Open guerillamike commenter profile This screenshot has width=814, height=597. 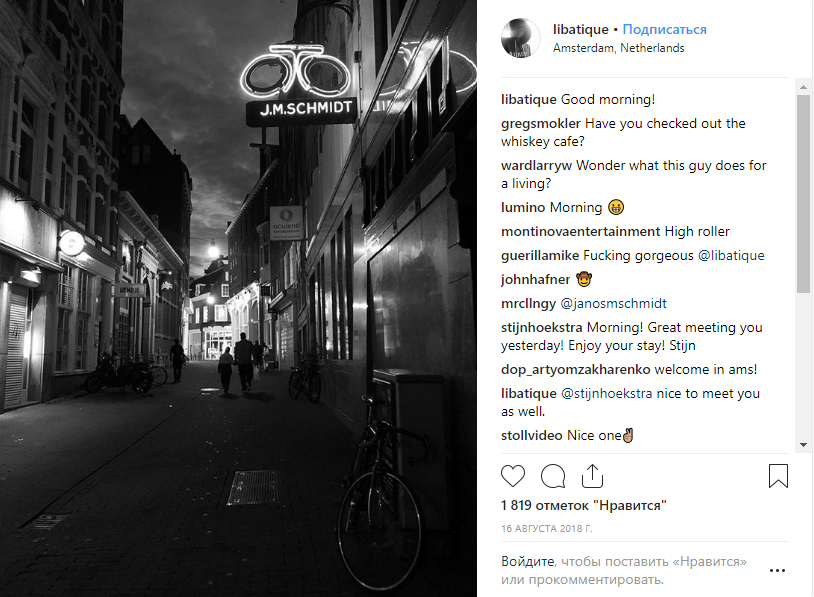coord(540,255)
